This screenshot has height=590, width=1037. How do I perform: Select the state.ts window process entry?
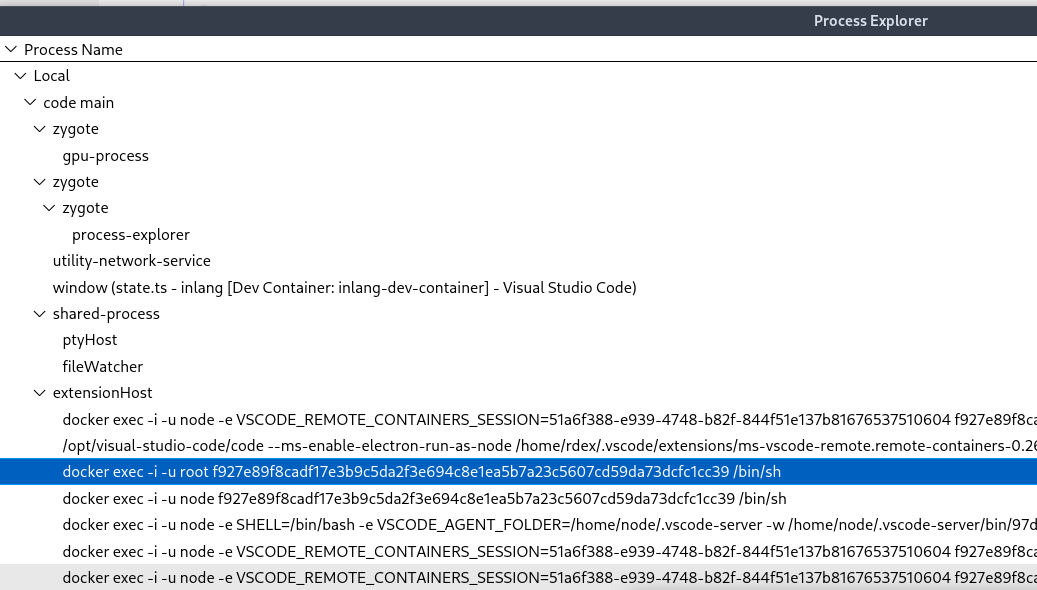[344, 287]
